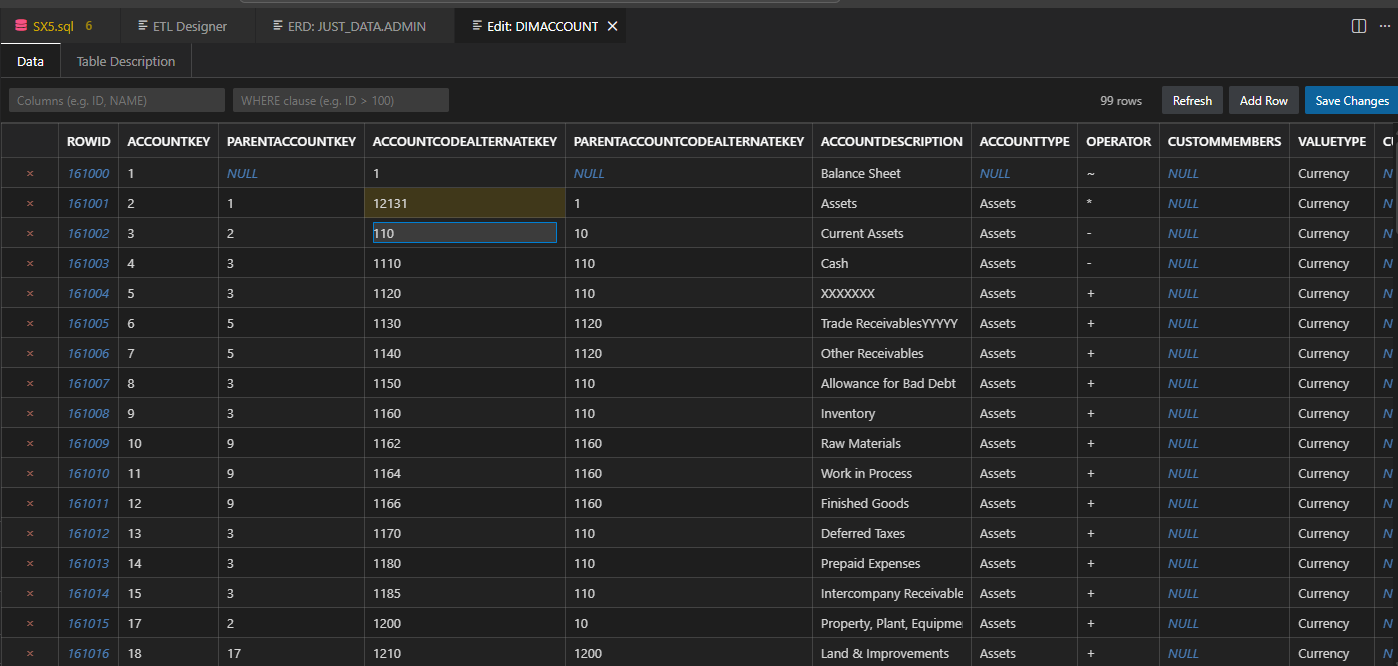Click the ACCOUNTKEY column header
The width and height of the screenshot is (1398, 666).
(x=169, y=141)
